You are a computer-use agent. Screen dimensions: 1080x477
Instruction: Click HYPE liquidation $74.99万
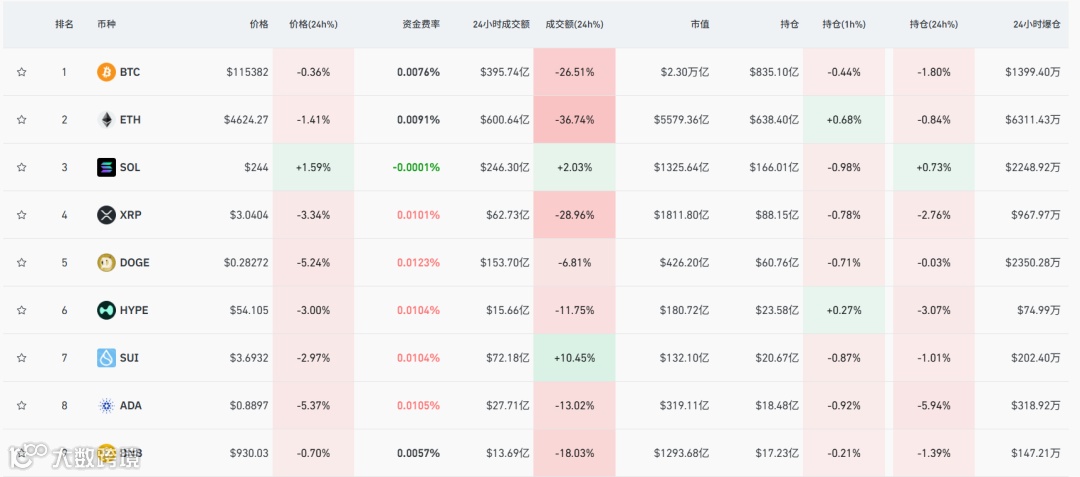pos(1038,310)
